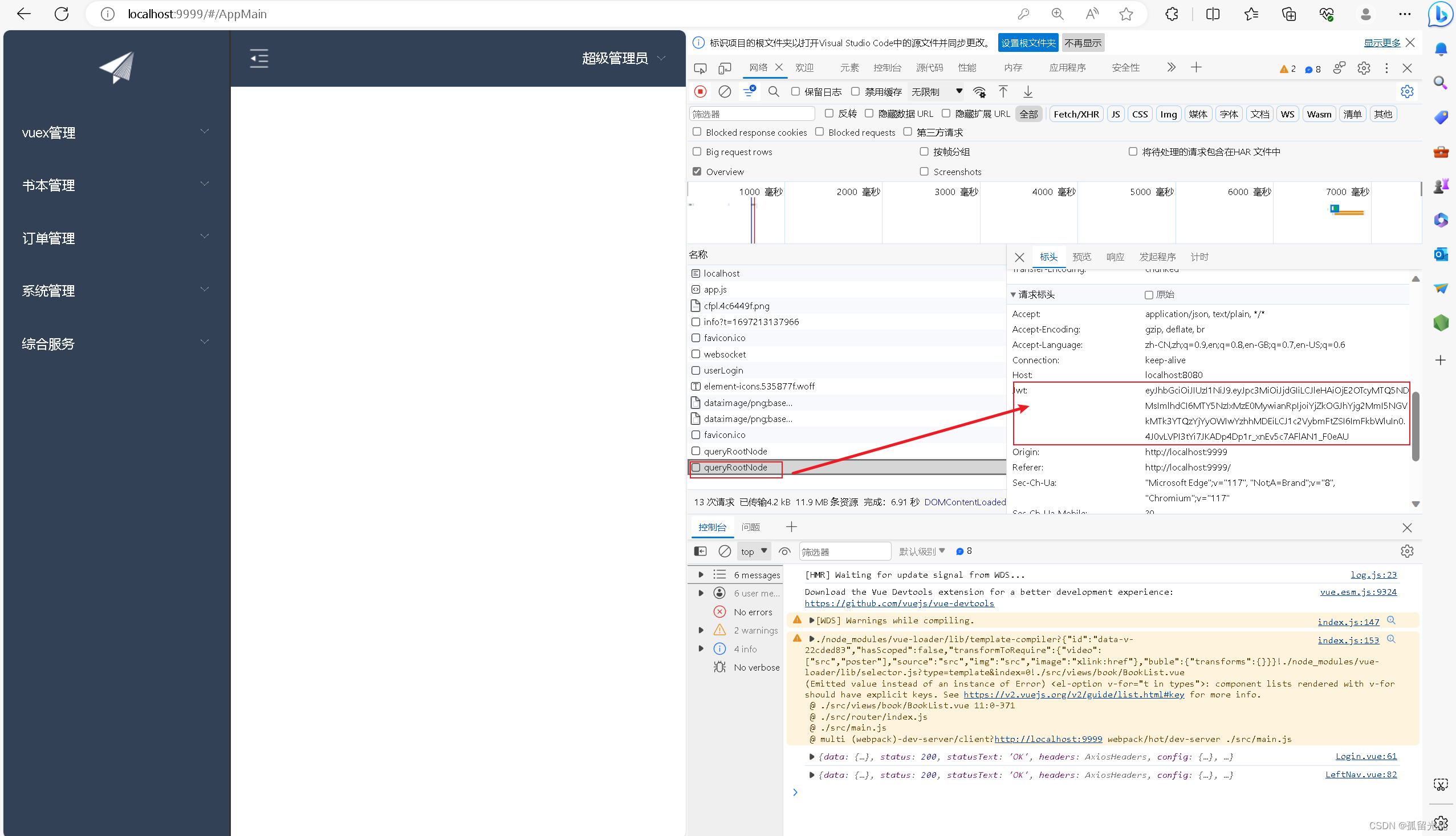Expand the 书本管理 menu
Screen dimensions: 1456x836
[x=115, y=185]
